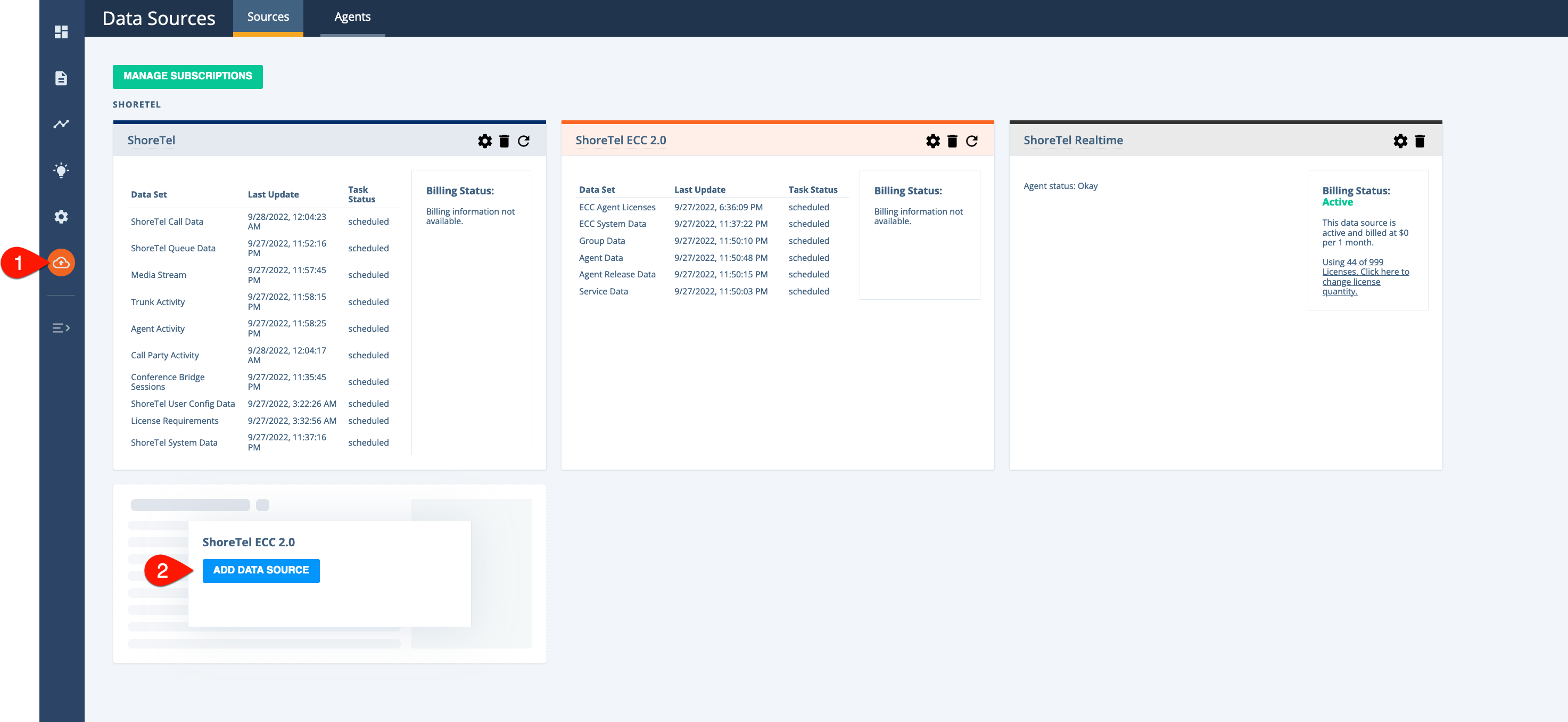
Task: Delete the ShoreTel data source
Action: [504, 141]
